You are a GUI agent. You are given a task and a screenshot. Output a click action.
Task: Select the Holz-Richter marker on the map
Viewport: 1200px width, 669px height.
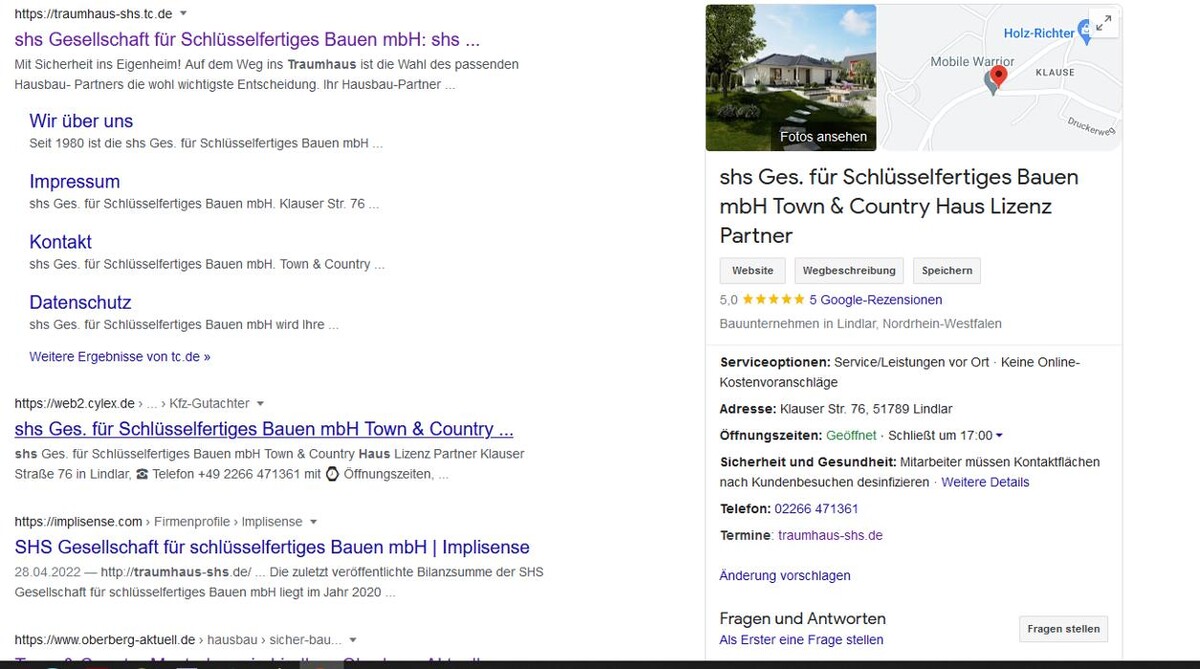[1086, 32]
